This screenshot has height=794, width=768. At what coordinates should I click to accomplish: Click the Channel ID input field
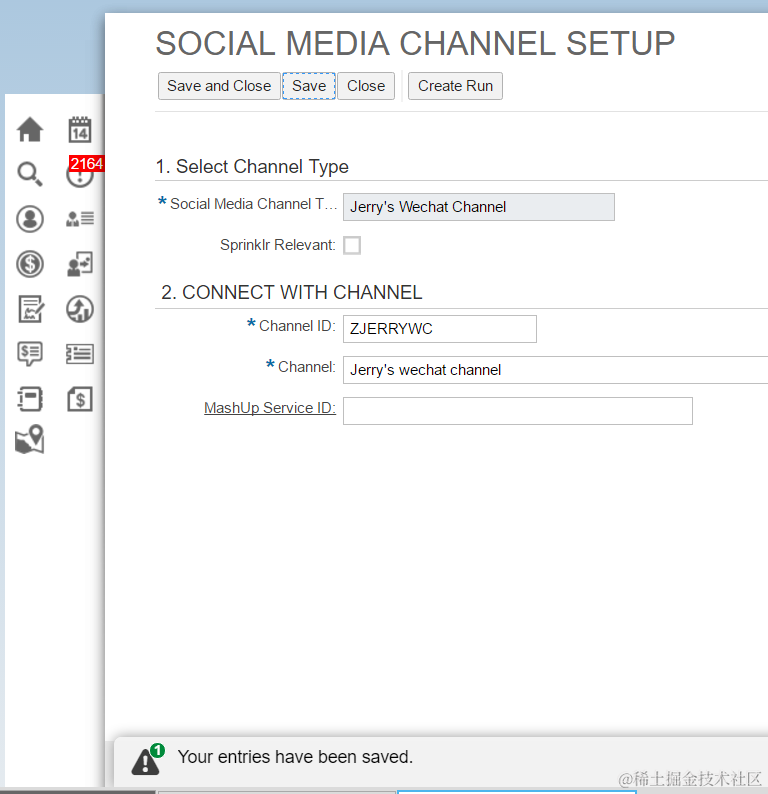pos(439,329)
